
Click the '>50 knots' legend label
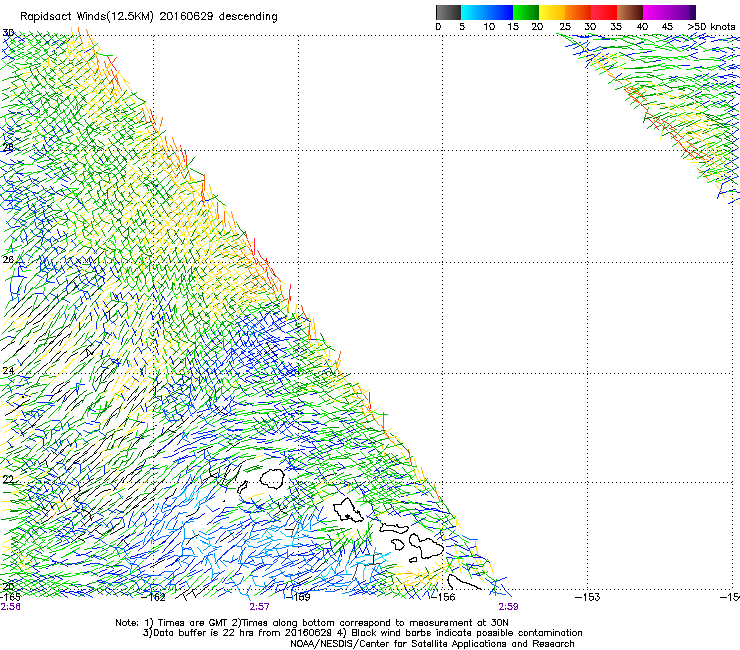tap(711, 27)
